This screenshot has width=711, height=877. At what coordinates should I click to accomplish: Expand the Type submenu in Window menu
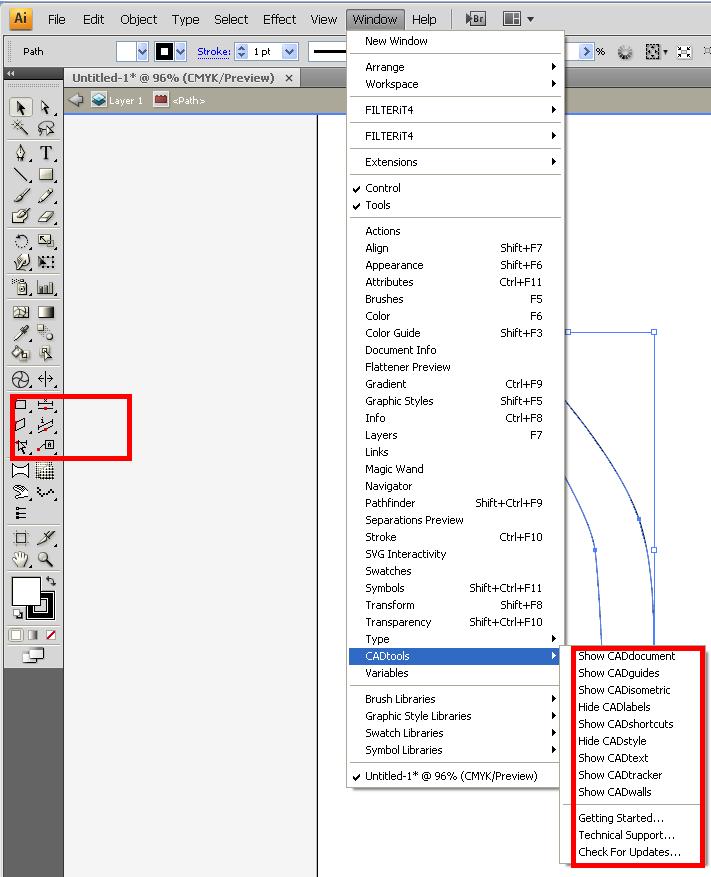454,639
